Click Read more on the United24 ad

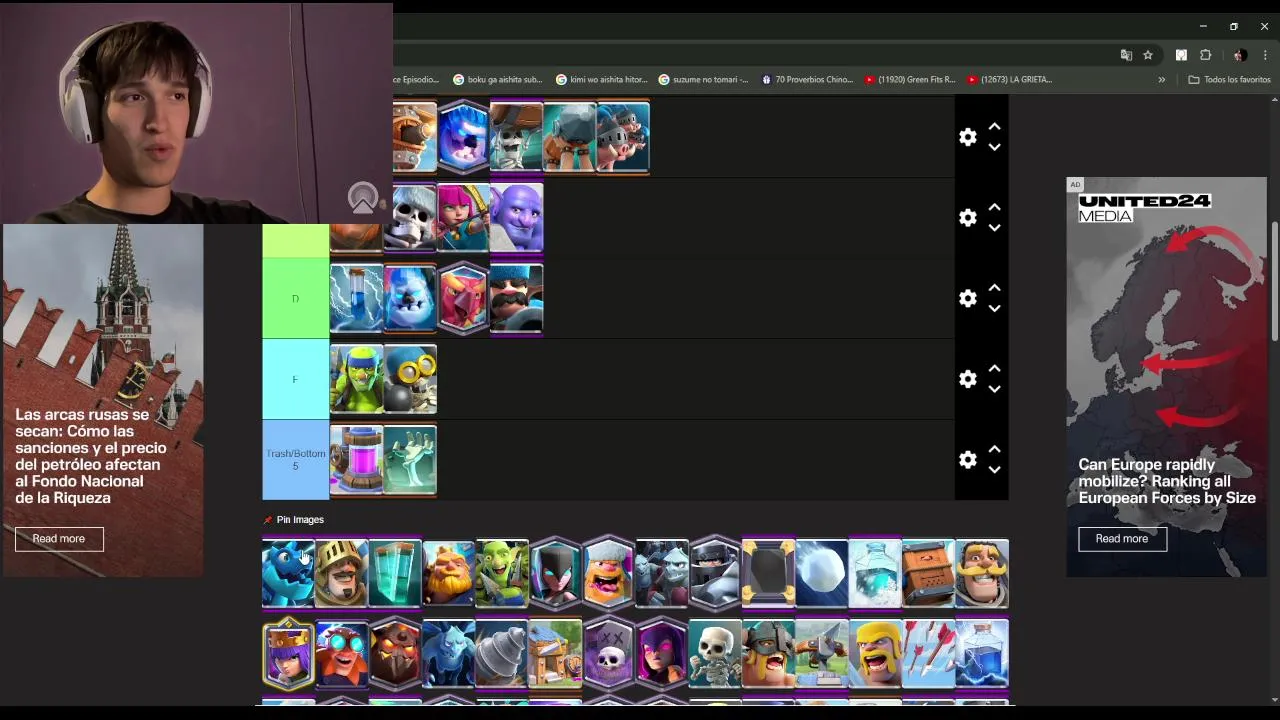[1122, 539]
